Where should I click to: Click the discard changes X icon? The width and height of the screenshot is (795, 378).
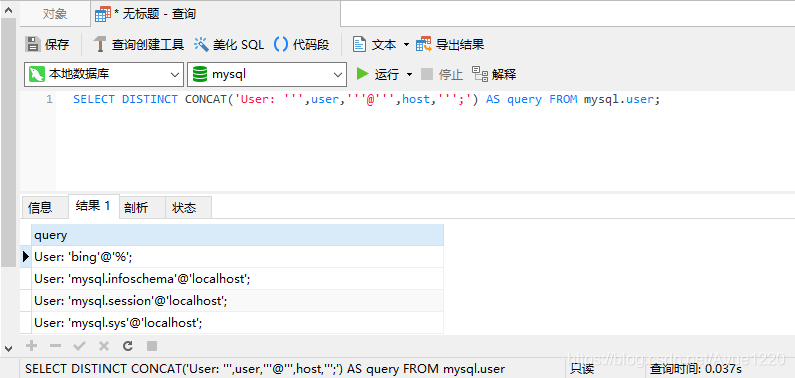[x=103, y=346]
